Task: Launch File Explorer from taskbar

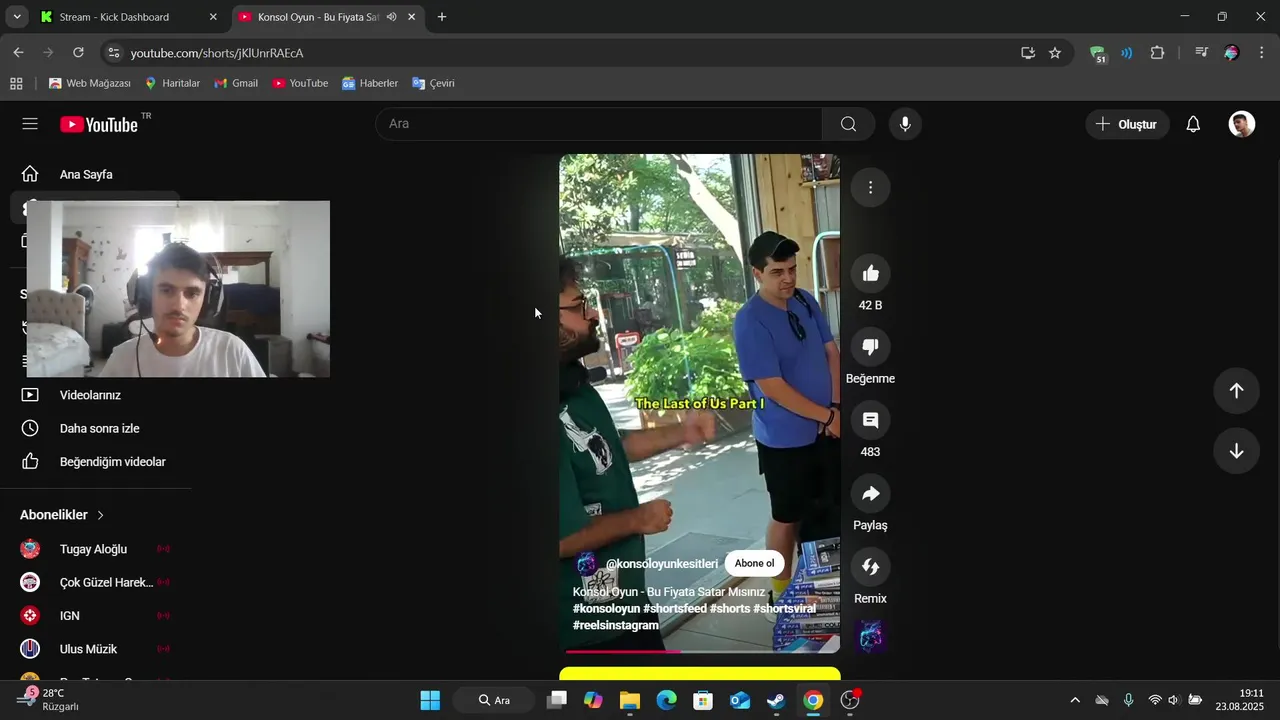Action: [629, 700]
